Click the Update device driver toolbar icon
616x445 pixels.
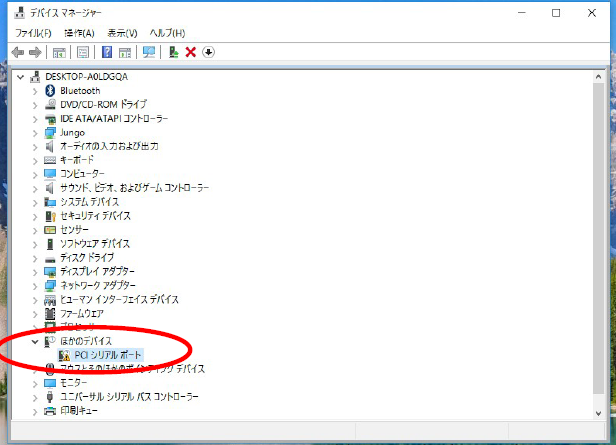174,52
